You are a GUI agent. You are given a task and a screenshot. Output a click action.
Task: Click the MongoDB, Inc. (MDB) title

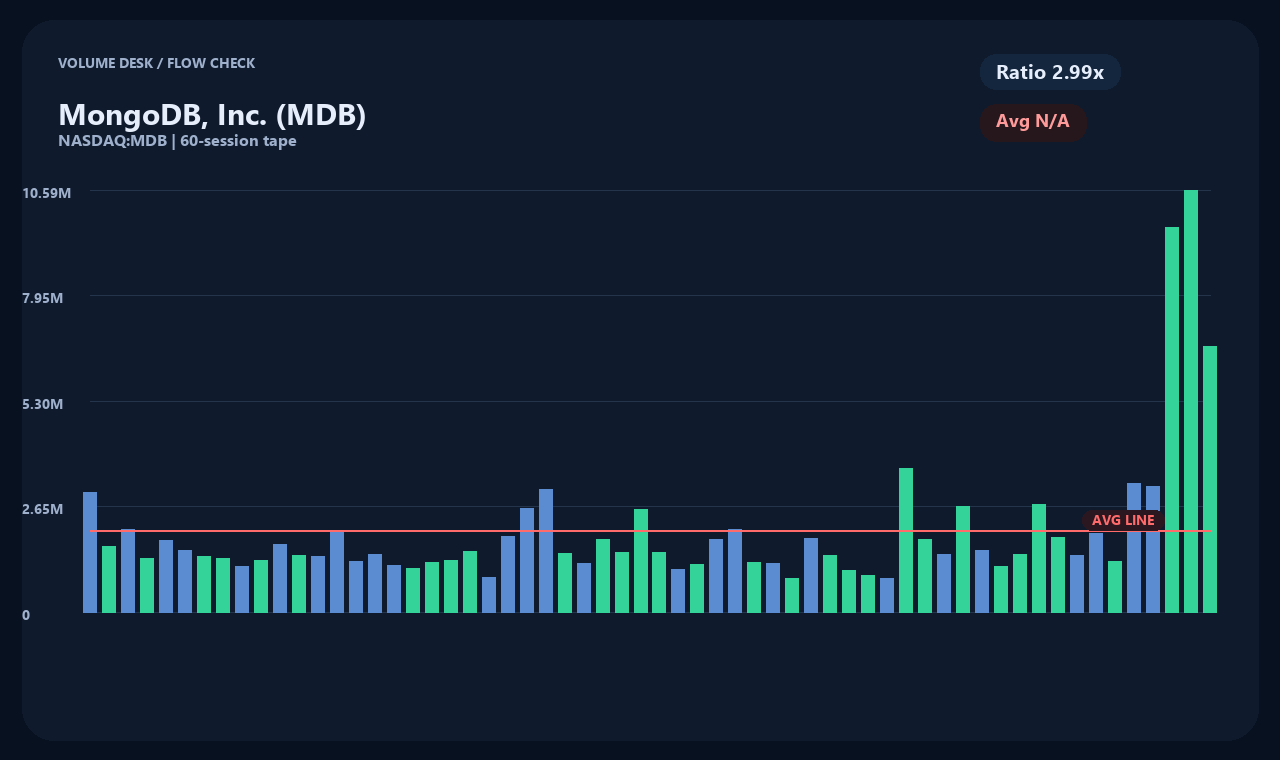pyautogui.click(x=212, y=115)
